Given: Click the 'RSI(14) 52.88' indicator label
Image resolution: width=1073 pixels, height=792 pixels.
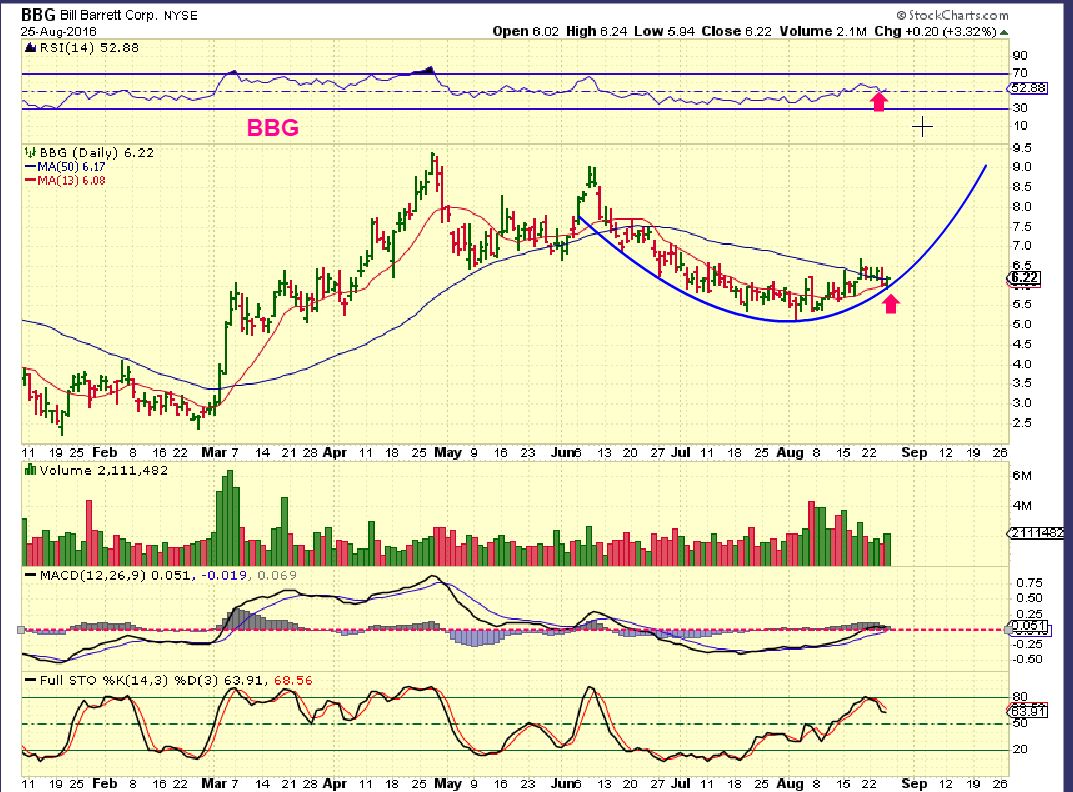Looking at the screenshot, I should tap(89, 48).
